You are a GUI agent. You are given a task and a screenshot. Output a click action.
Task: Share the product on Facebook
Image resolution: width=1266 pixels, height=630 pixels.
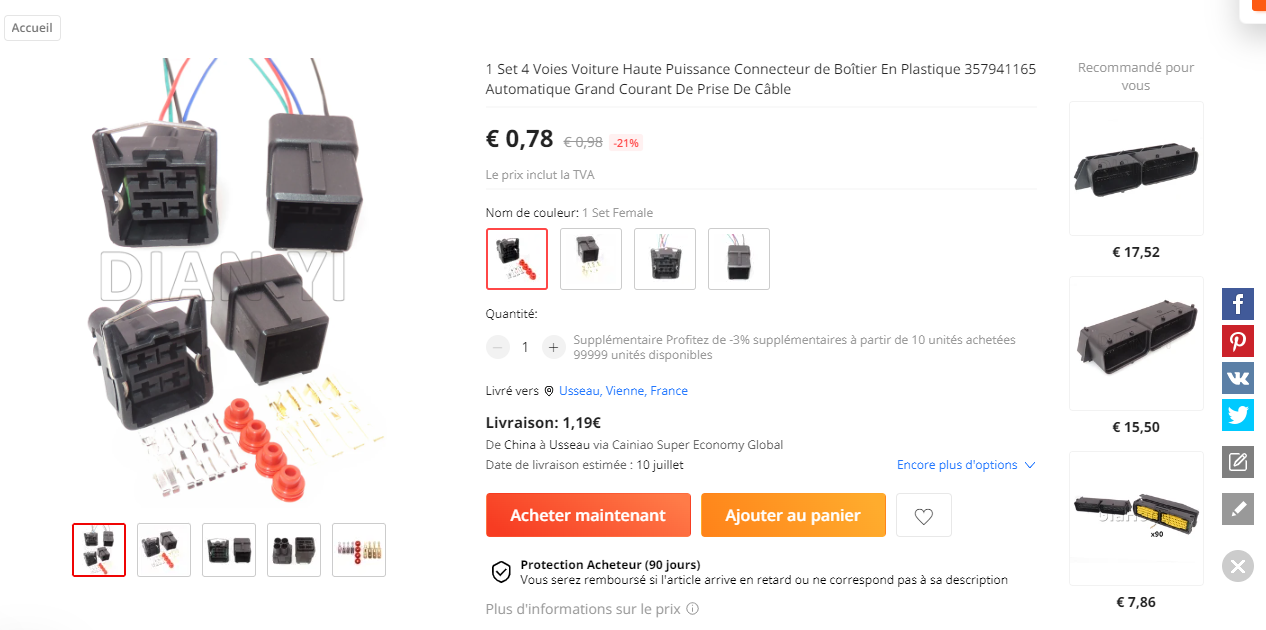tap(1237, 304)
